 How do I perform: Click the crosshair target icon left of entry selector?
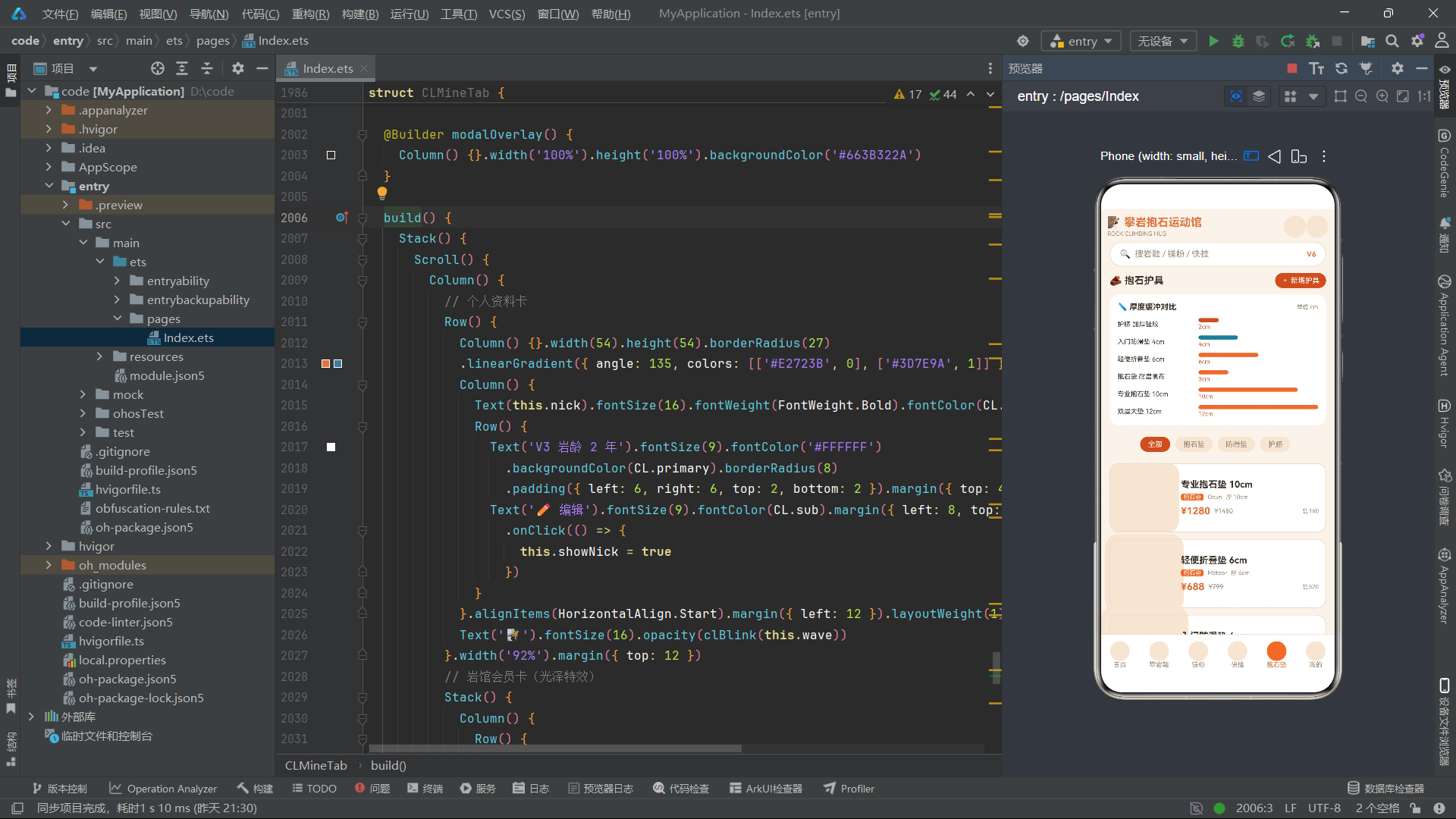tap(1023, 41)
